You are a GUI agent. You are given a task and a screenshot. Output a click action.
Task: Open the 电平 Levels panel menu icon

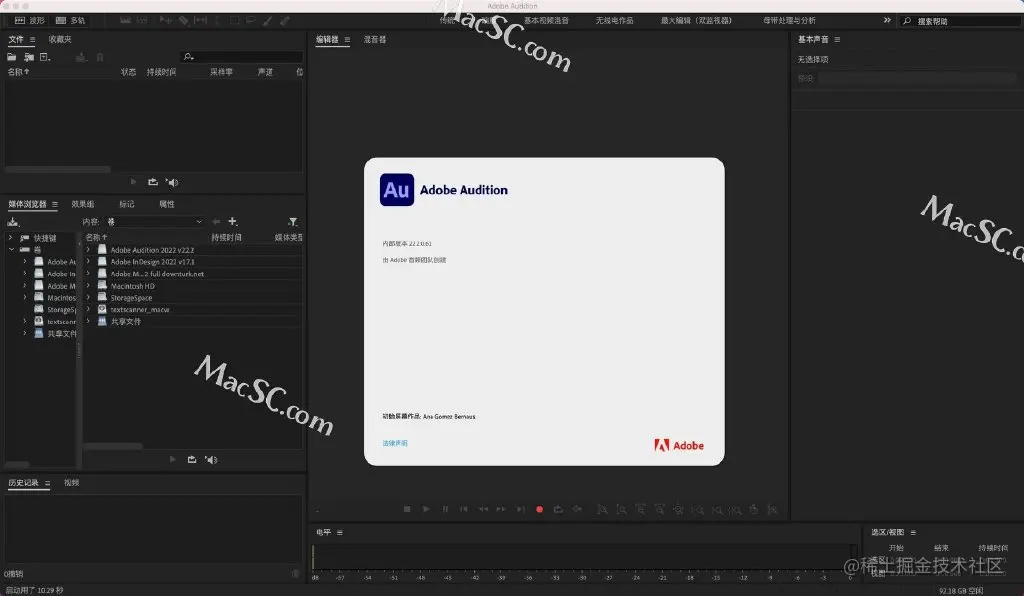(x=340, y=533)
